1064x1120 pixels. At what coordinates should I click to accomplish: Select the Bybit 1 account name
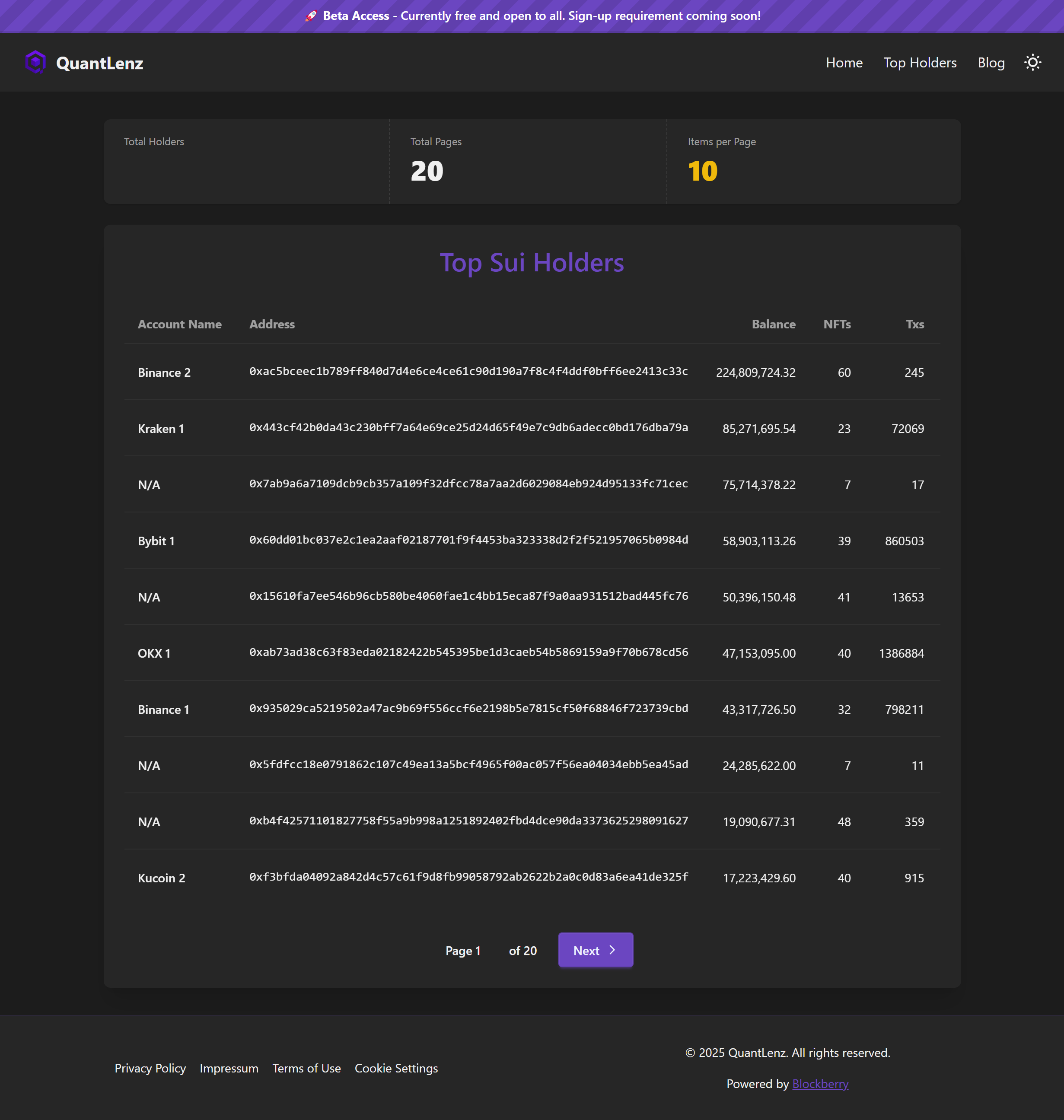[156, 541]
